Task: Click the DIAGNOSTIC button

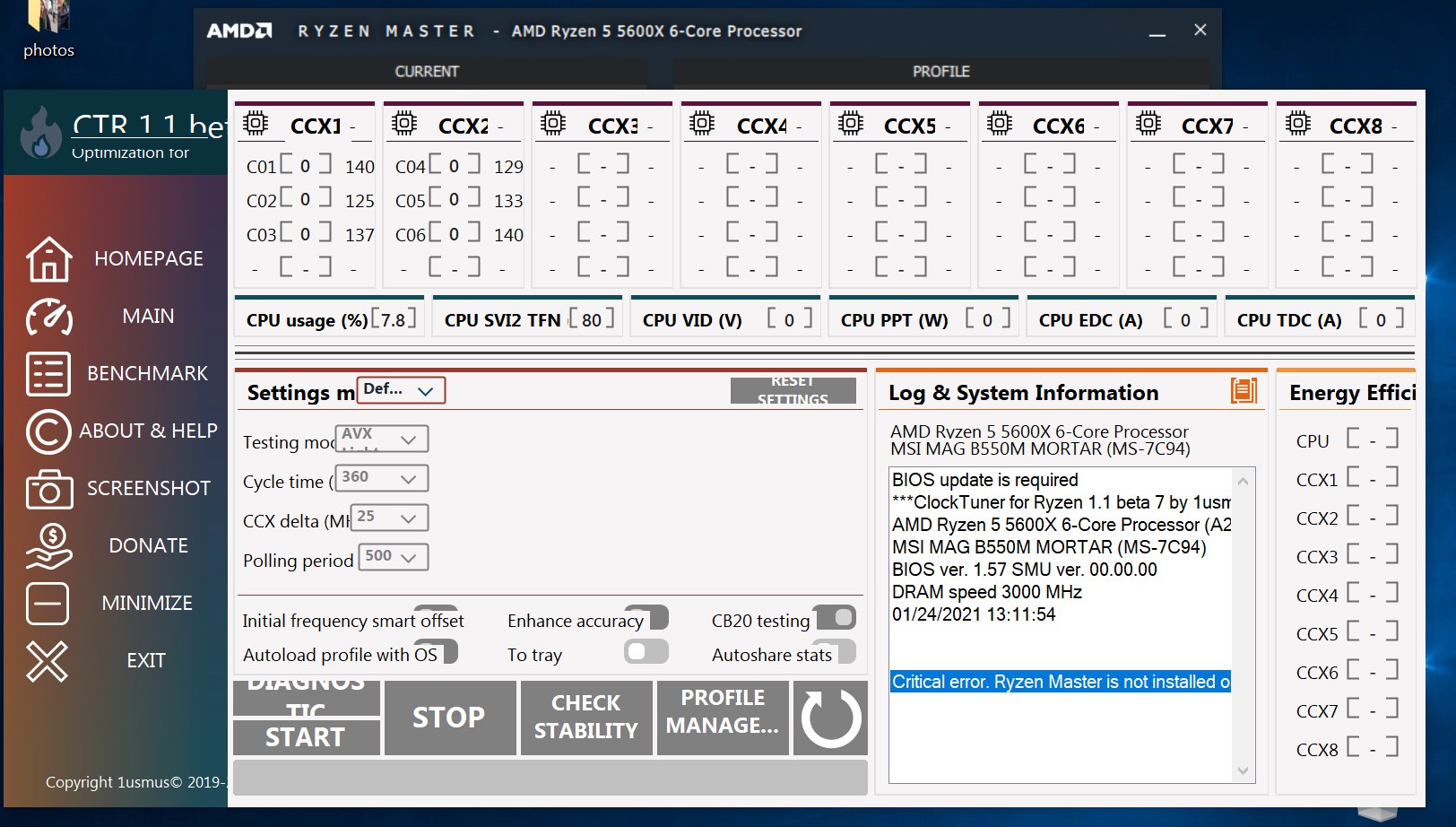Action: click(307, 698)
